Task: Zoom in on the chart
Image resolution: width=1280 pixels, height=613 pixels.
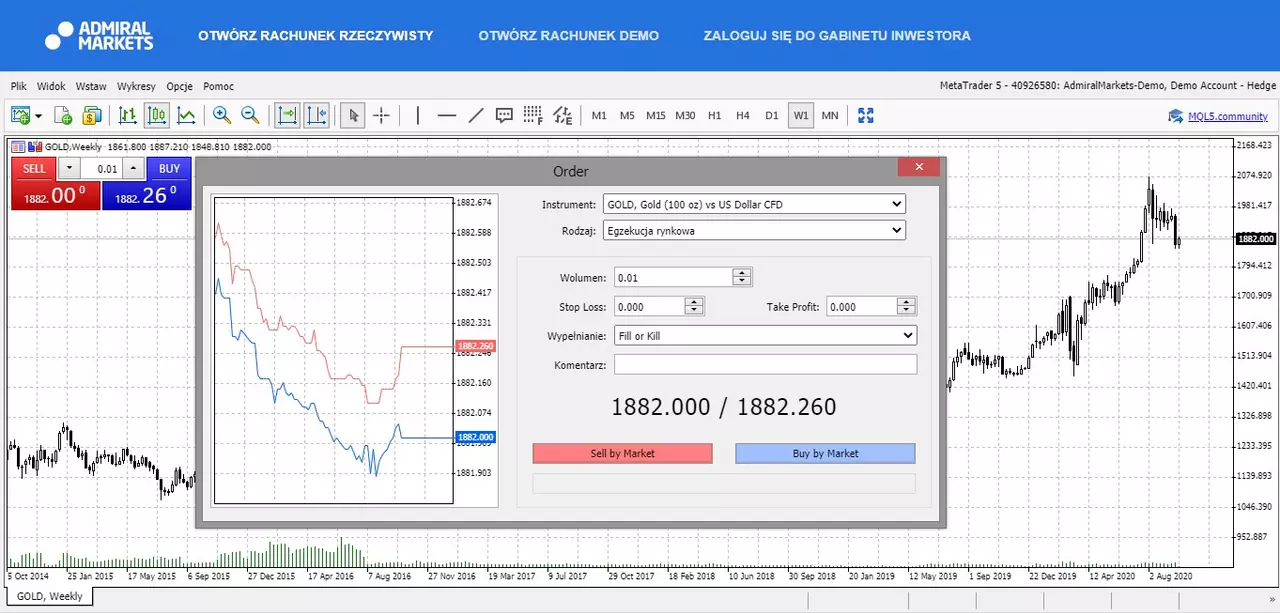Action: pyautogui.click(x=221, y=115)
